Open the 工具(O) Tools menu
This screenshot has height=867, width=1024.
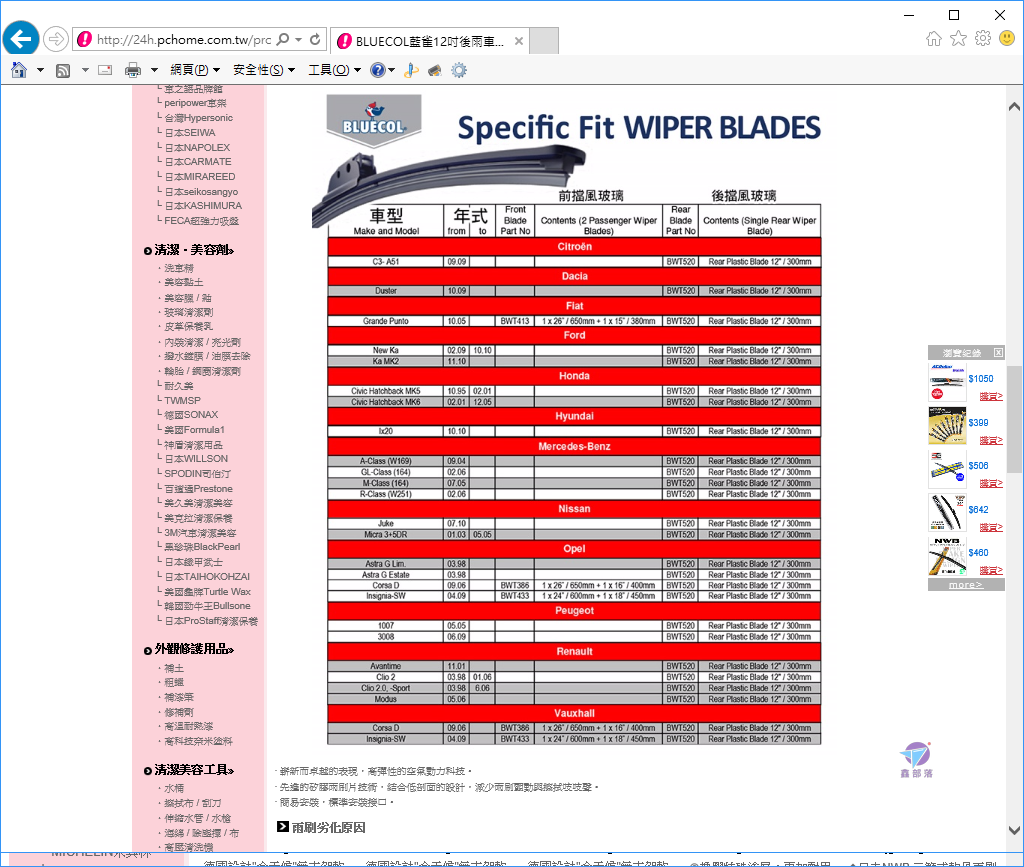point(334,70)
